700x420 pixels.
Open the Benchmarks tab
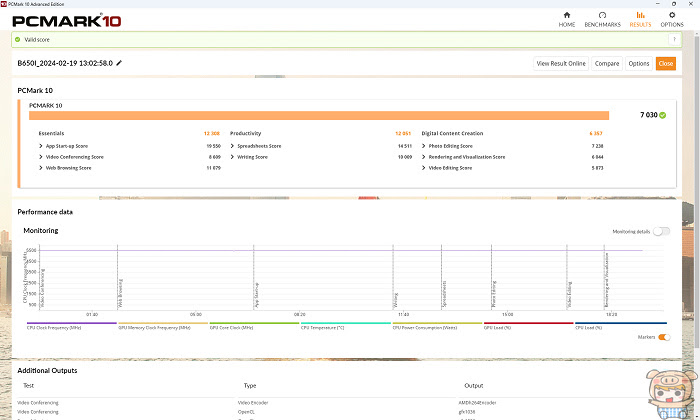(x=602, y=20)
